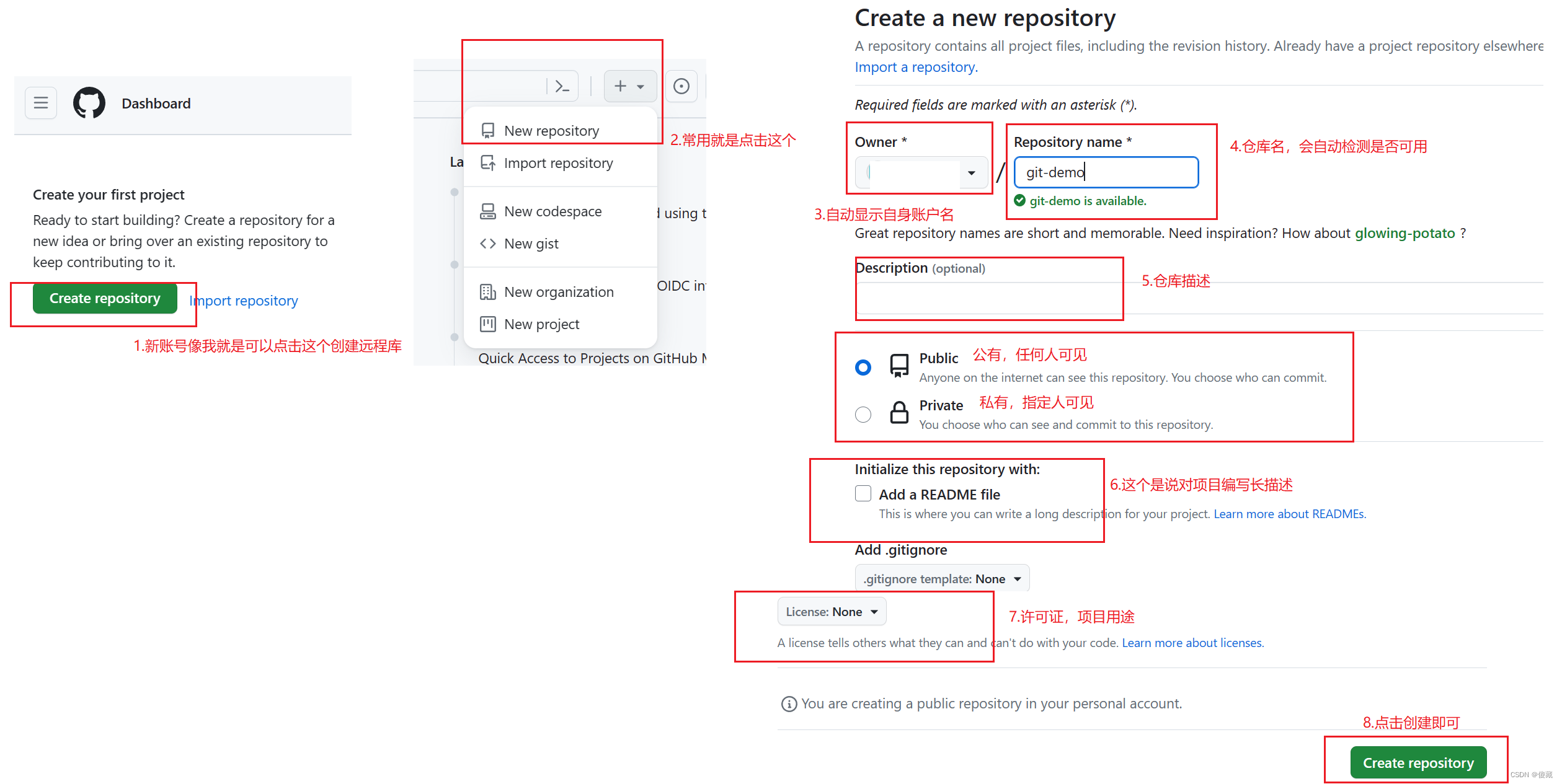1562x784 pixels.
Task: Open the hamburger navigation menu
Action: tap(41, 103)
